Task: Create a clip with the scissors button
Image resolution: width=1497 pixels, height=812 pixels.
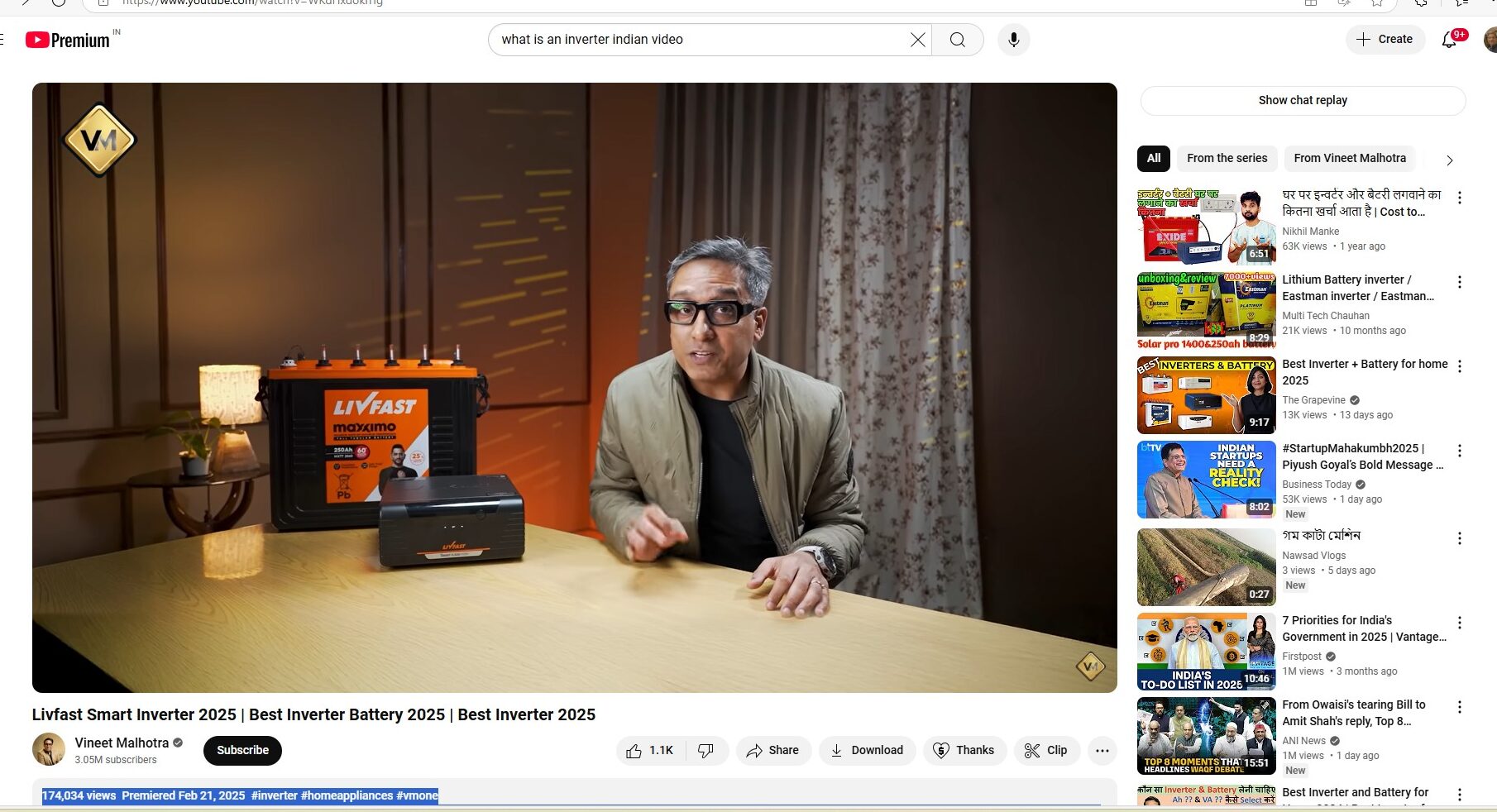Action: (x=1046, y=750)
